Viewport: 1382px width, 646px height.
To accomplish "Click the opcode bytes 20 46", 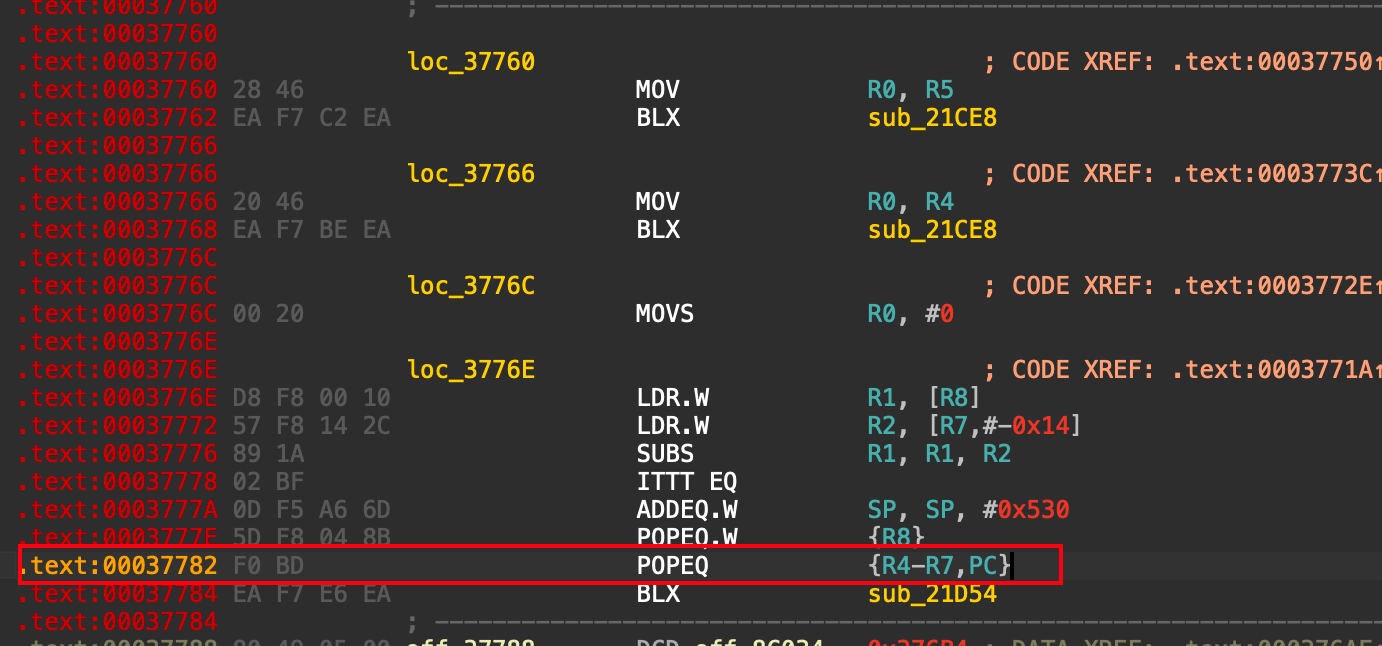I will pyautogui.click(x=268, y=202).
